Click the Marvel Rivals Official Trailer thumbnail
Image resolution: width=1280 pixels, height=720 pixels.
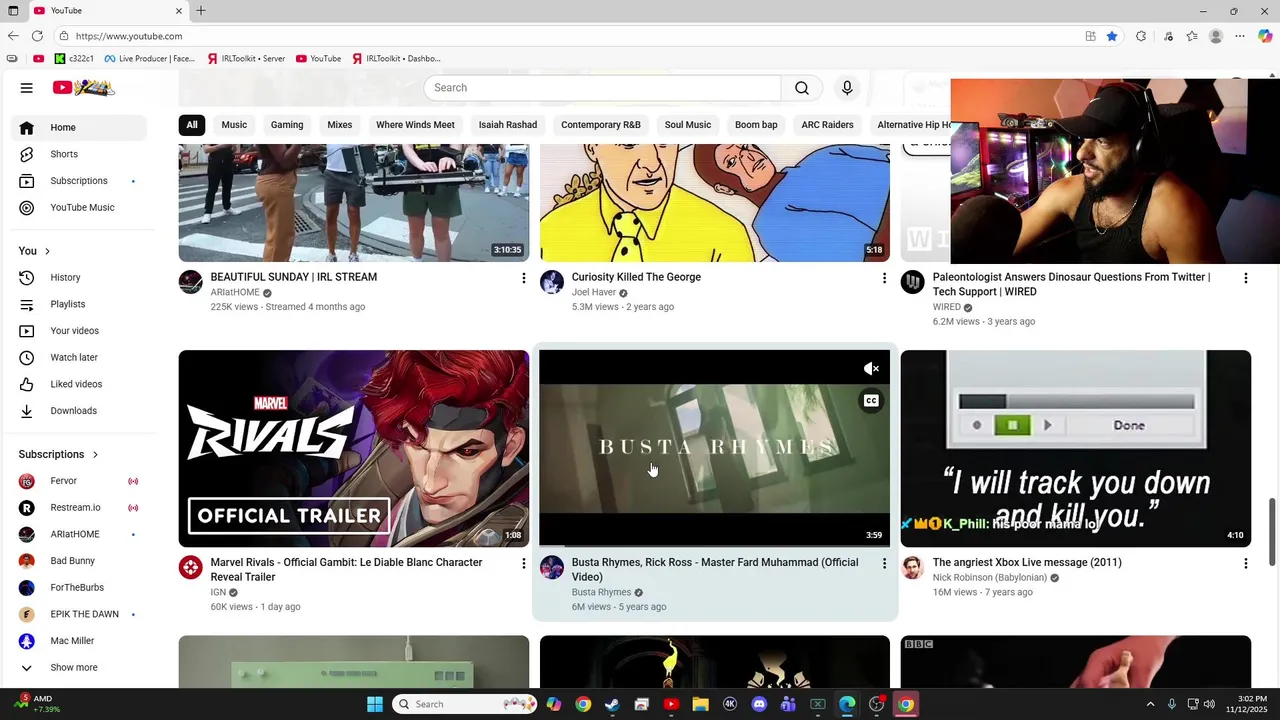(x=354, y=448)
